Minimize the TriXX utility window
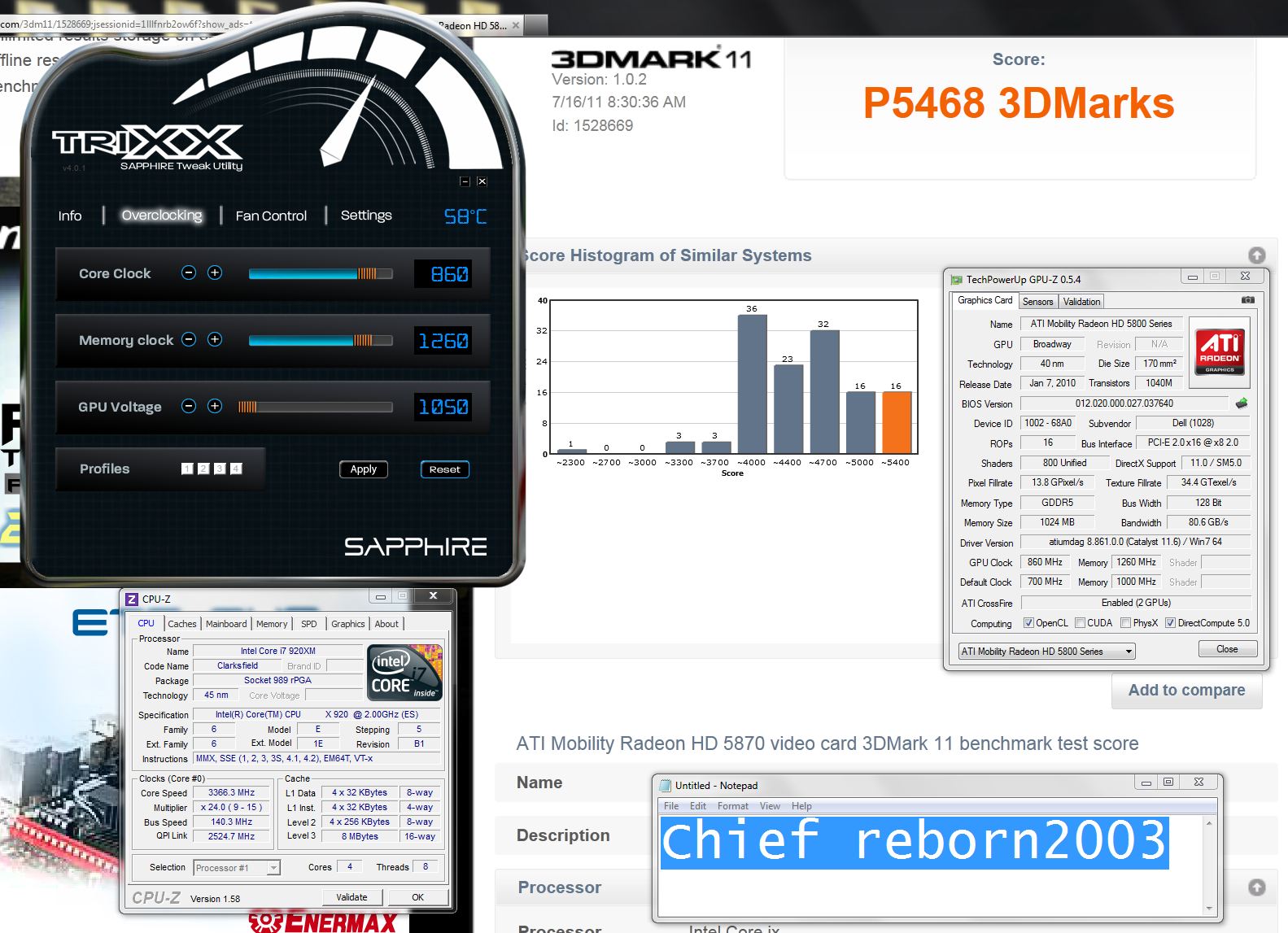The height and width of the screenshot is (933, 1288). pyautogui.click(x=465, y=181)
